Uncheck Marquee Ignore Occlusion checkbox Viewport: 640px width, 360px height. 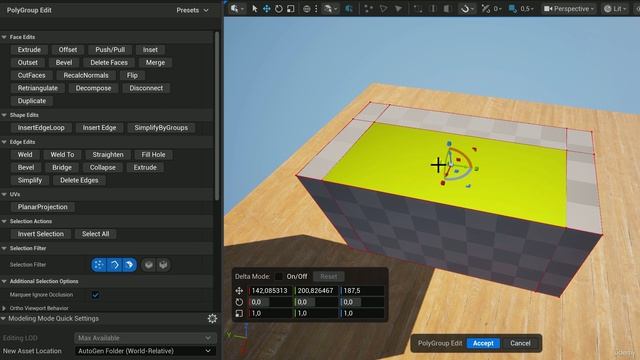tap(96, 295)
